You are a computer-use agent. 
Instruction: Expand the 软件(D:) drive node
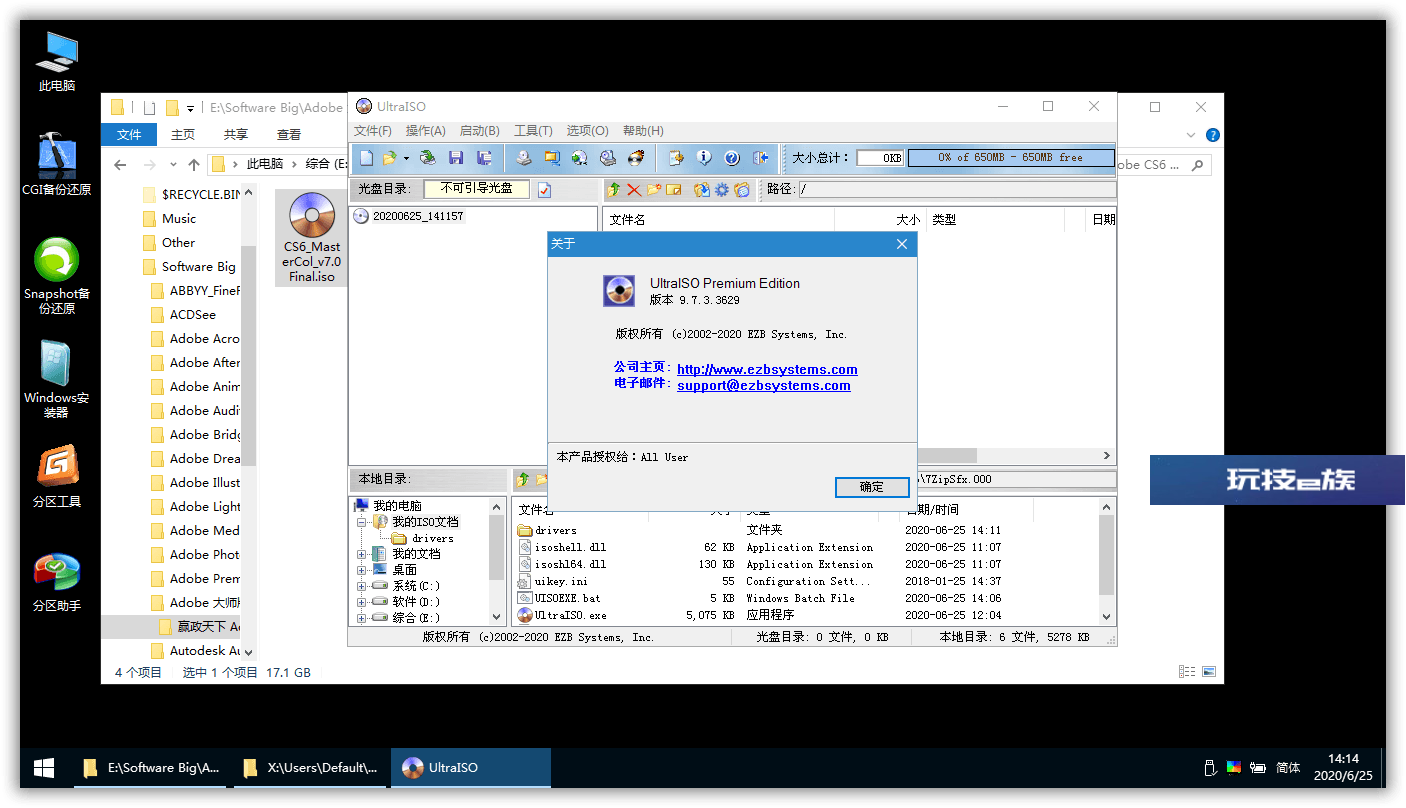coord(362,602)
